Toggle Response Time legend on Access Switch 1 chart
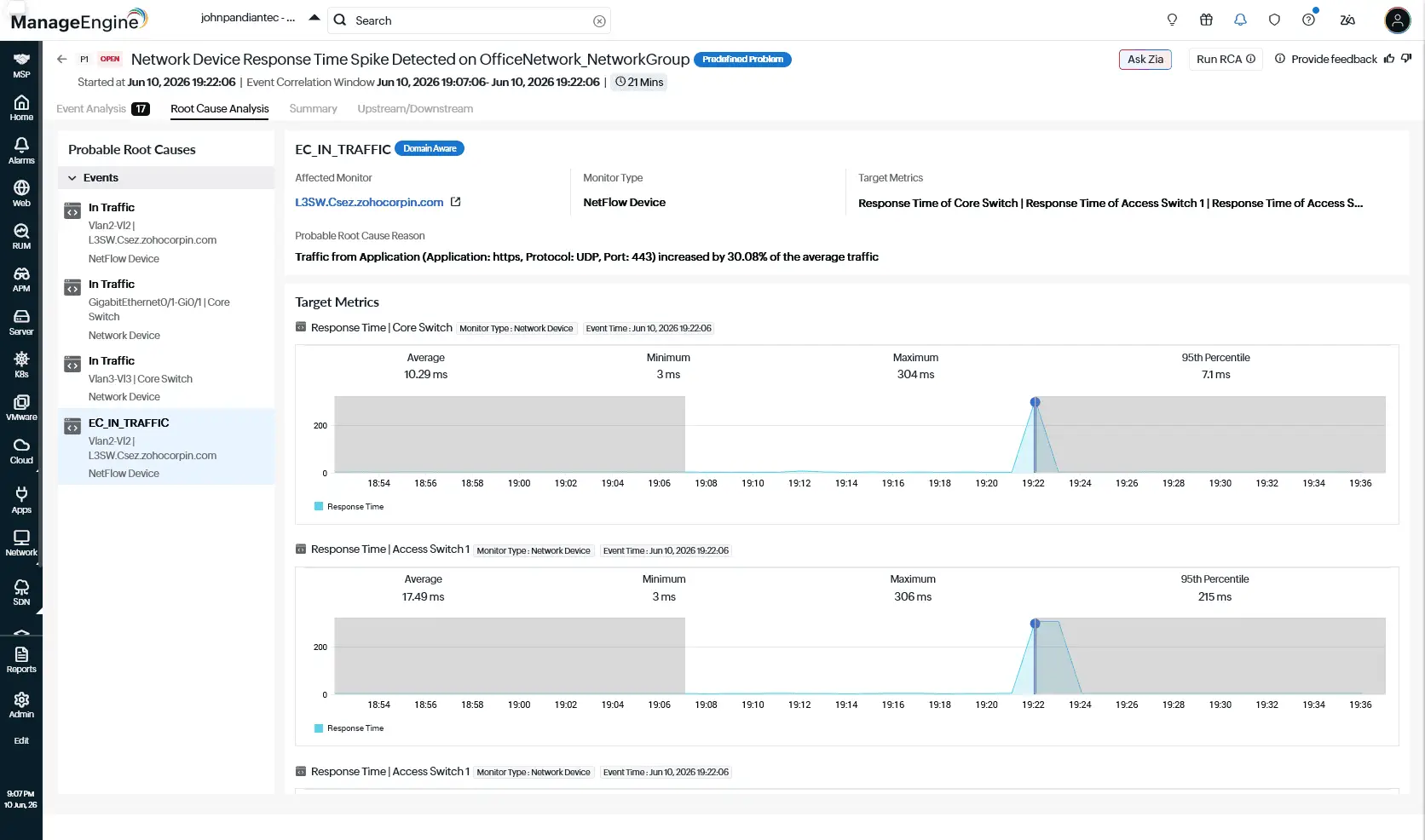This screenshot has width=1425, height=840. pyautogui.click(x=349, y=728)
